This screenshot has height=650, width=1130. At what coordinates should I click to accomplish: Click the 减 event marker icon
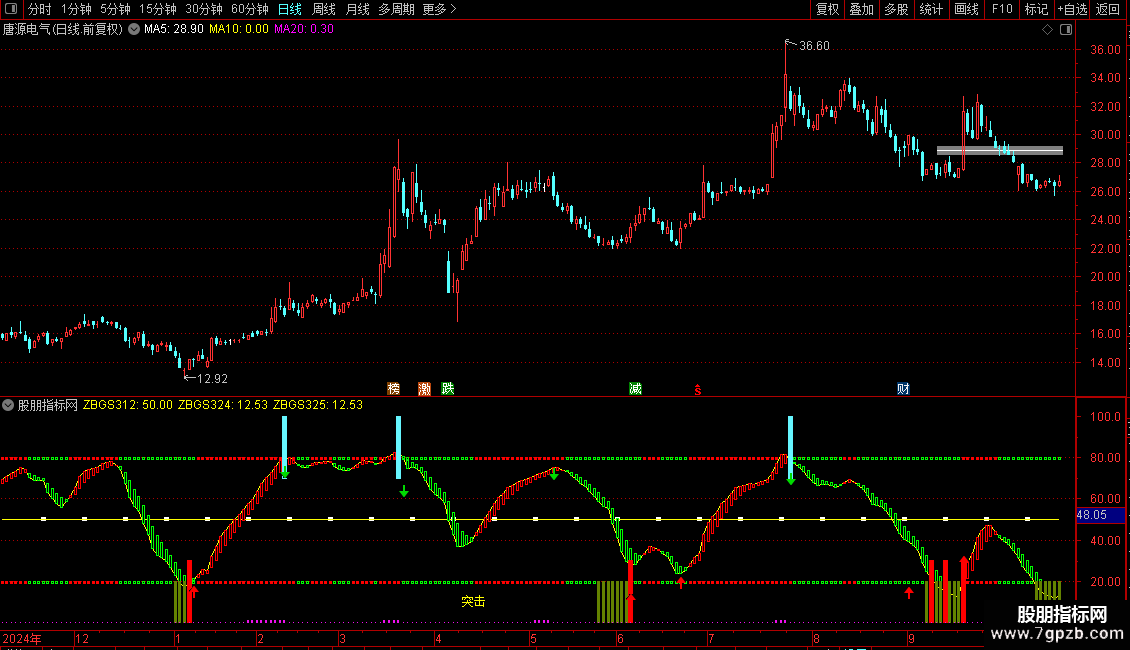635,389
